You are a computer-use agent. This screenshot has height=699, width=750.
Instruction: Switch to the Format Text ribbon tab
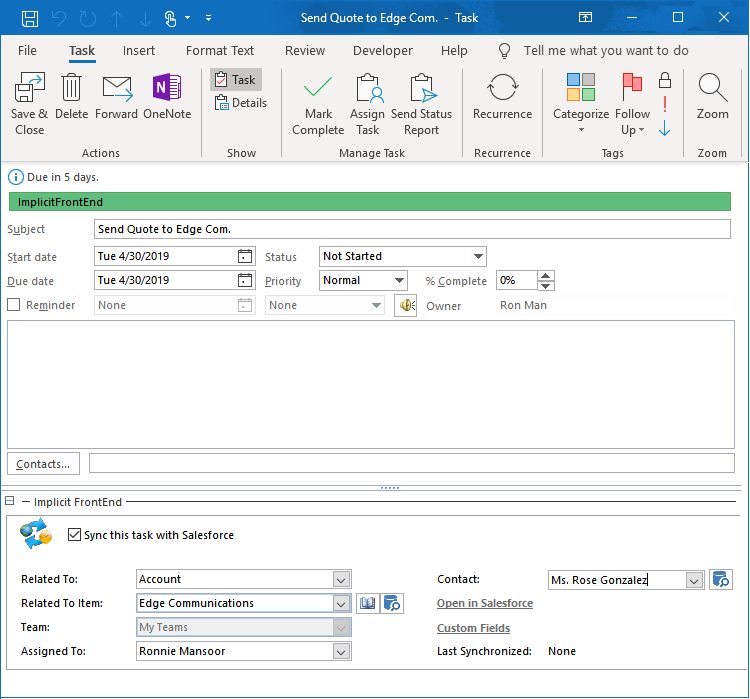click(220, 50)
